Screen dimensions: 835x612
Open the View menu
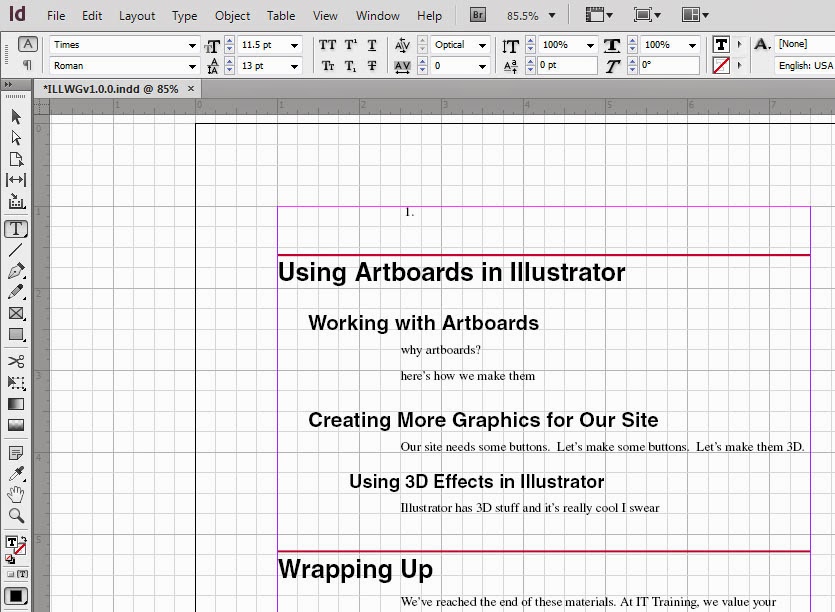[325, 16]
